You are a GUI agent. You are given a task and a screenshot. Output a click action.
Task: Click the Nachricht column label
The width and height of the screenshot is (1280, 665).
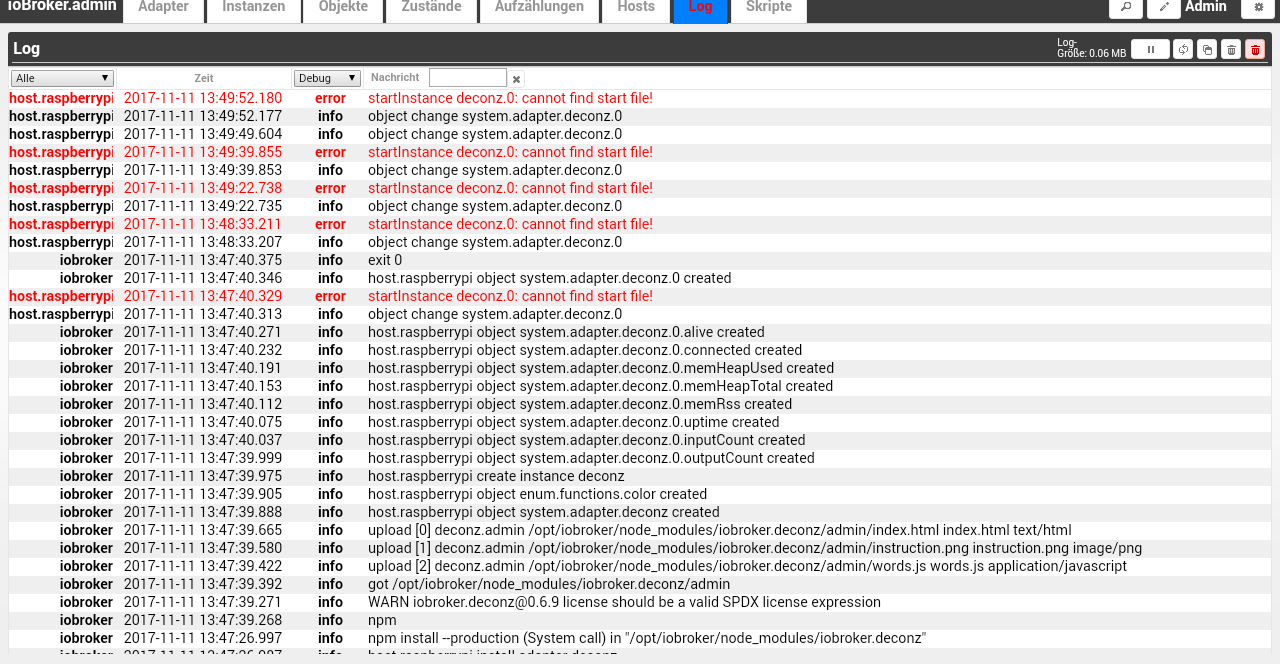point(395,77)
